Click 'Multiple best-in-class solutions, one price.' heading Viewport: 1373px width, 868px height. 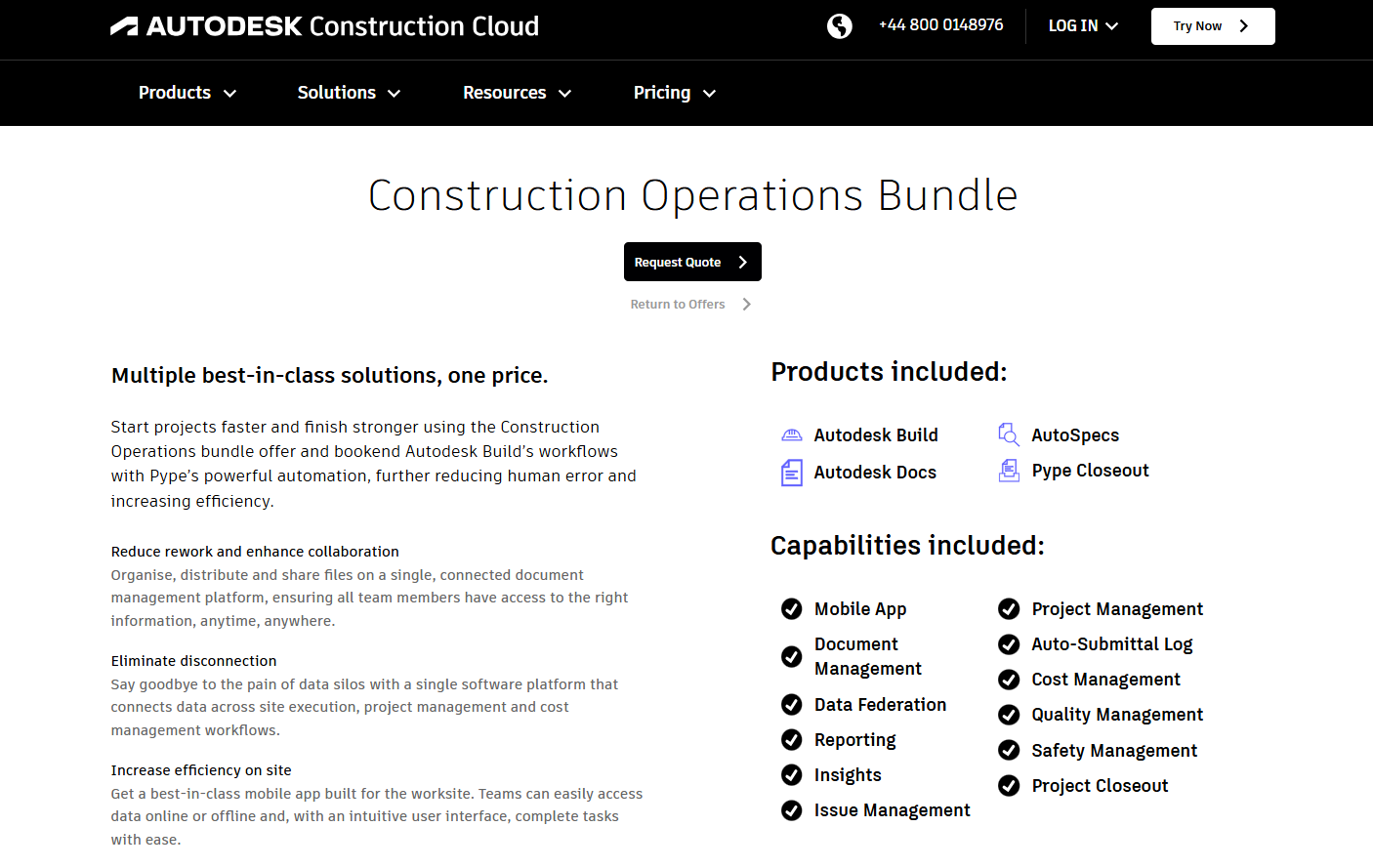coord(330,376)
